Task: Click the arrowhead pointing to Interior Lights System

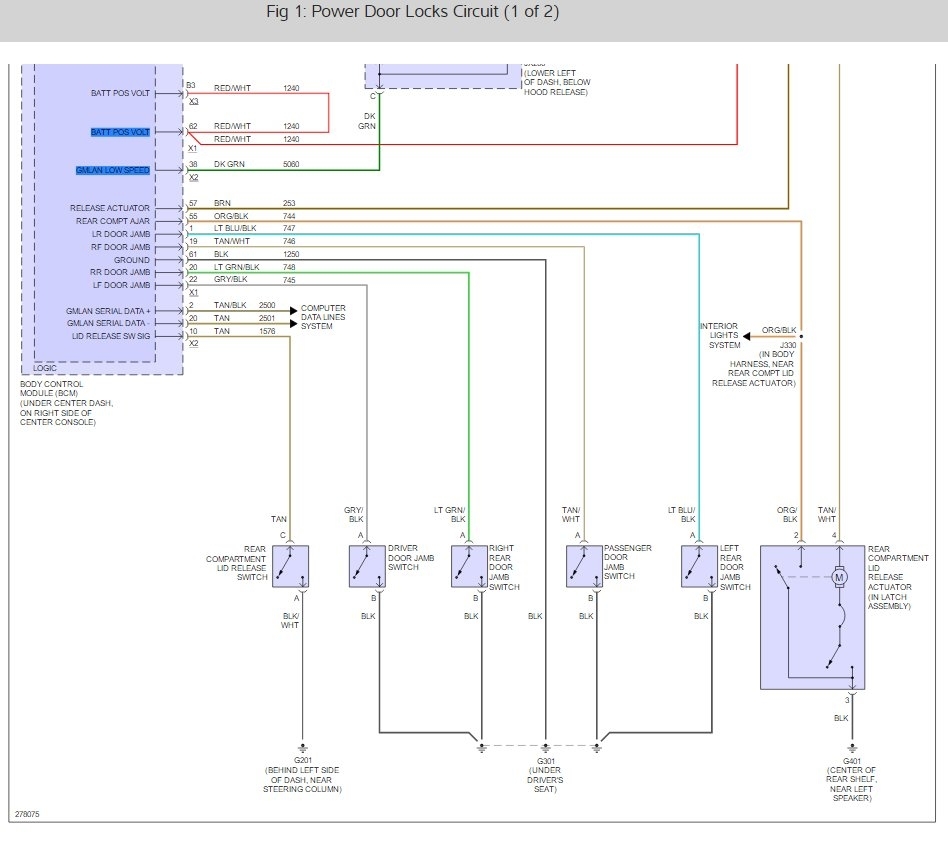Action: (x=747, y=336)
